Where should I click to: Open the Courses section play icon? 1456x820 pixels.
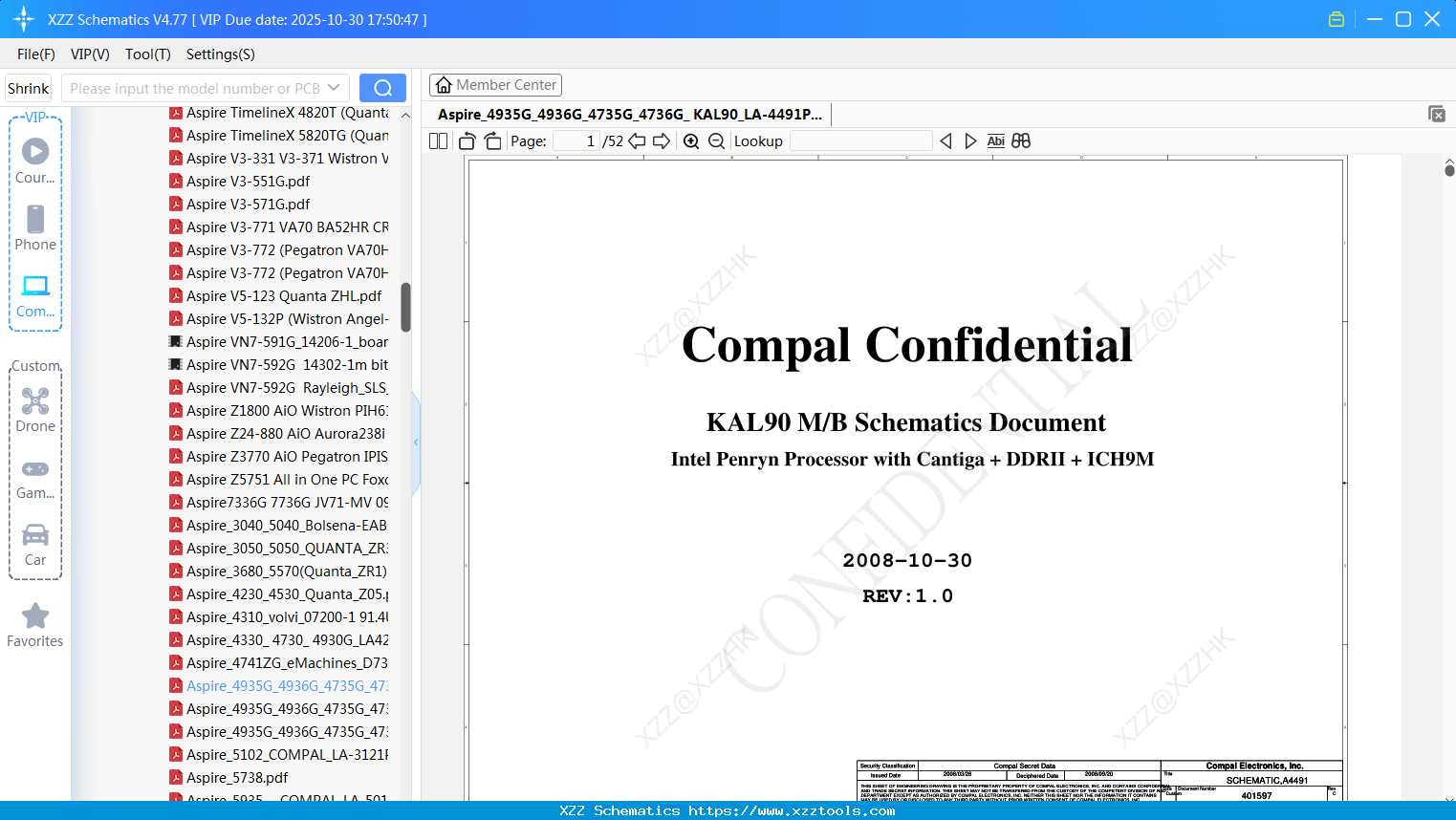pos(35,151)
